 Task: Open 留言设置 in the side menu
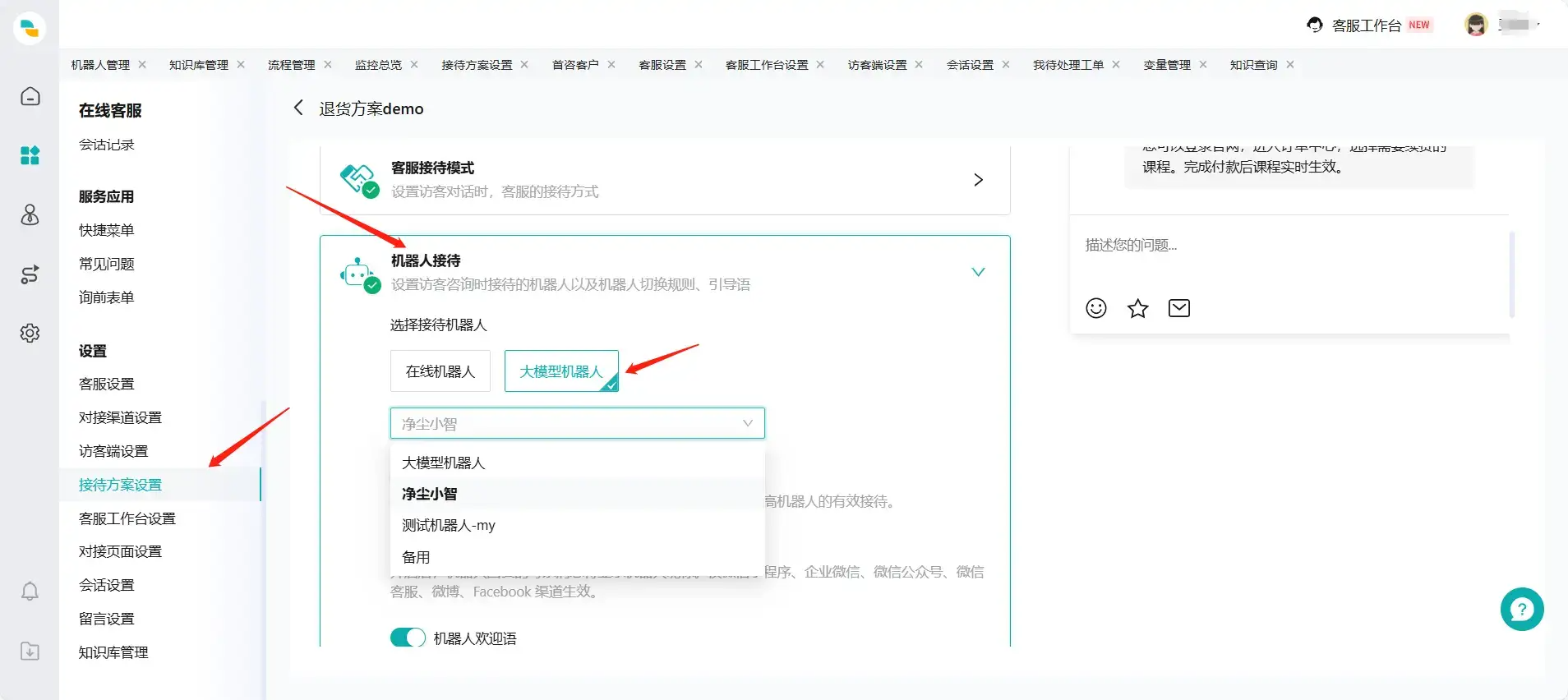click(x=107, y=619)
